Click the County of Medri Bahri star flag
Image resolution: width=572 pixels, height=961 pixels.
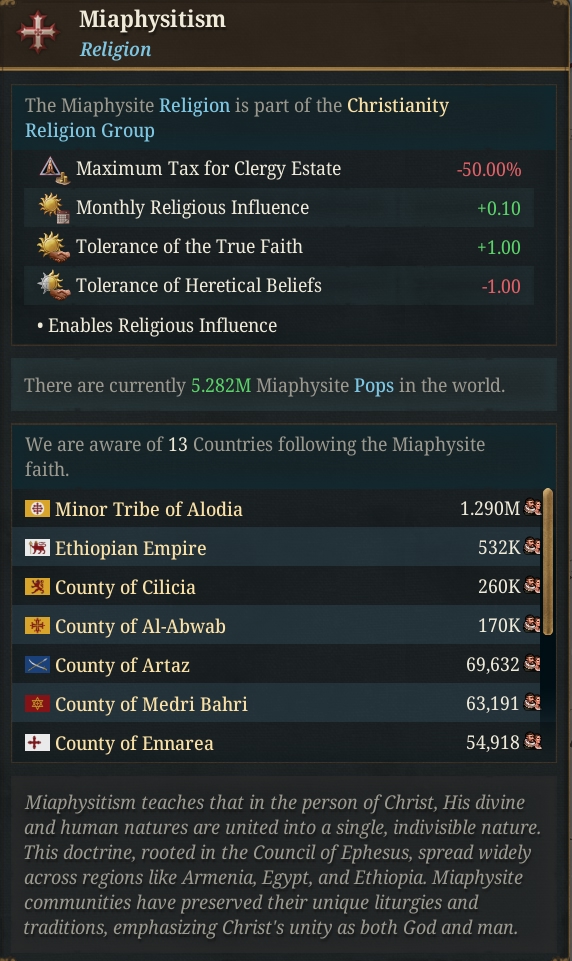(37, 704)
